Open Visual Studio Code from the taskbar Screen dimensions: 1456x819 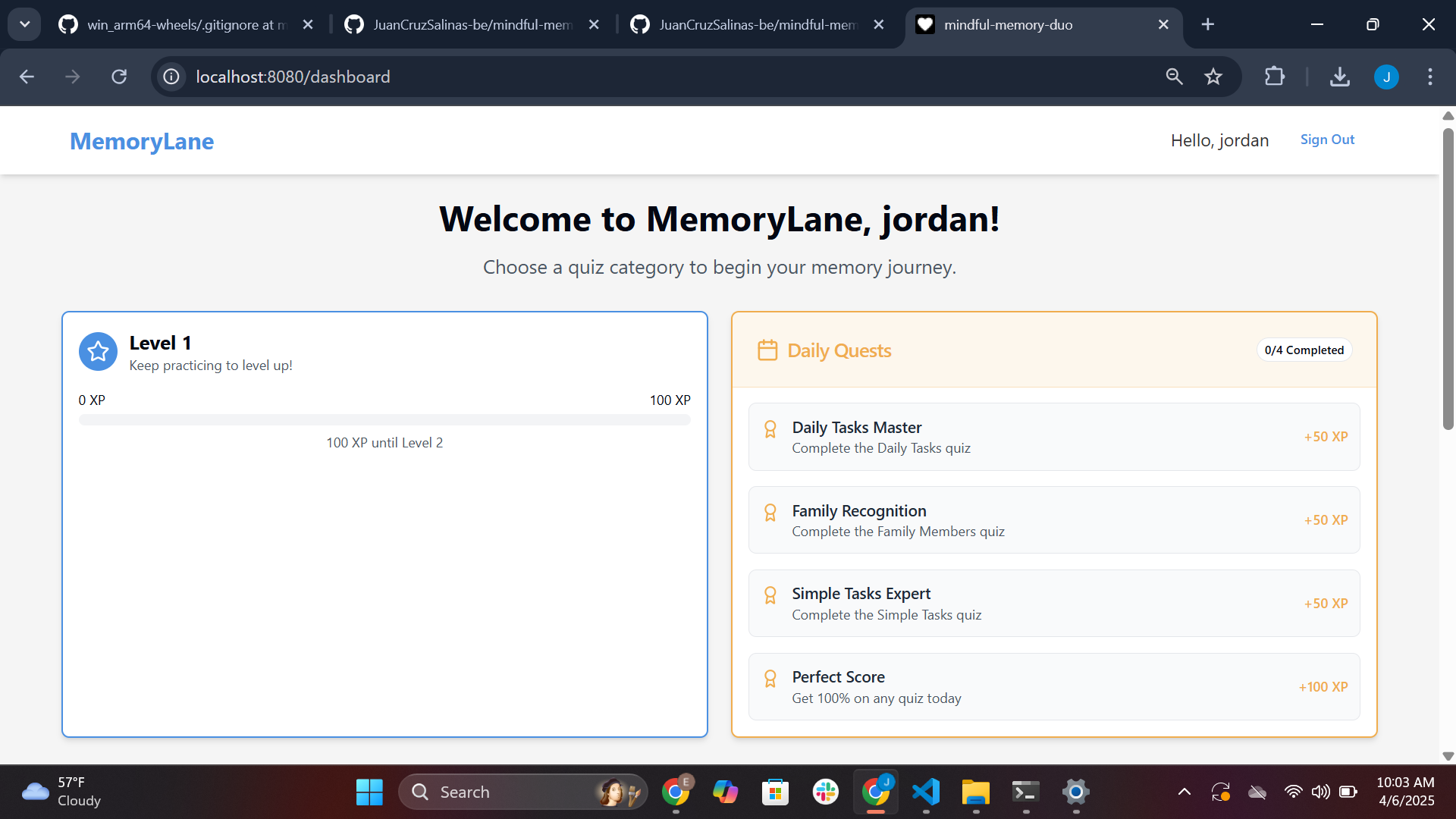coord(926,792)
